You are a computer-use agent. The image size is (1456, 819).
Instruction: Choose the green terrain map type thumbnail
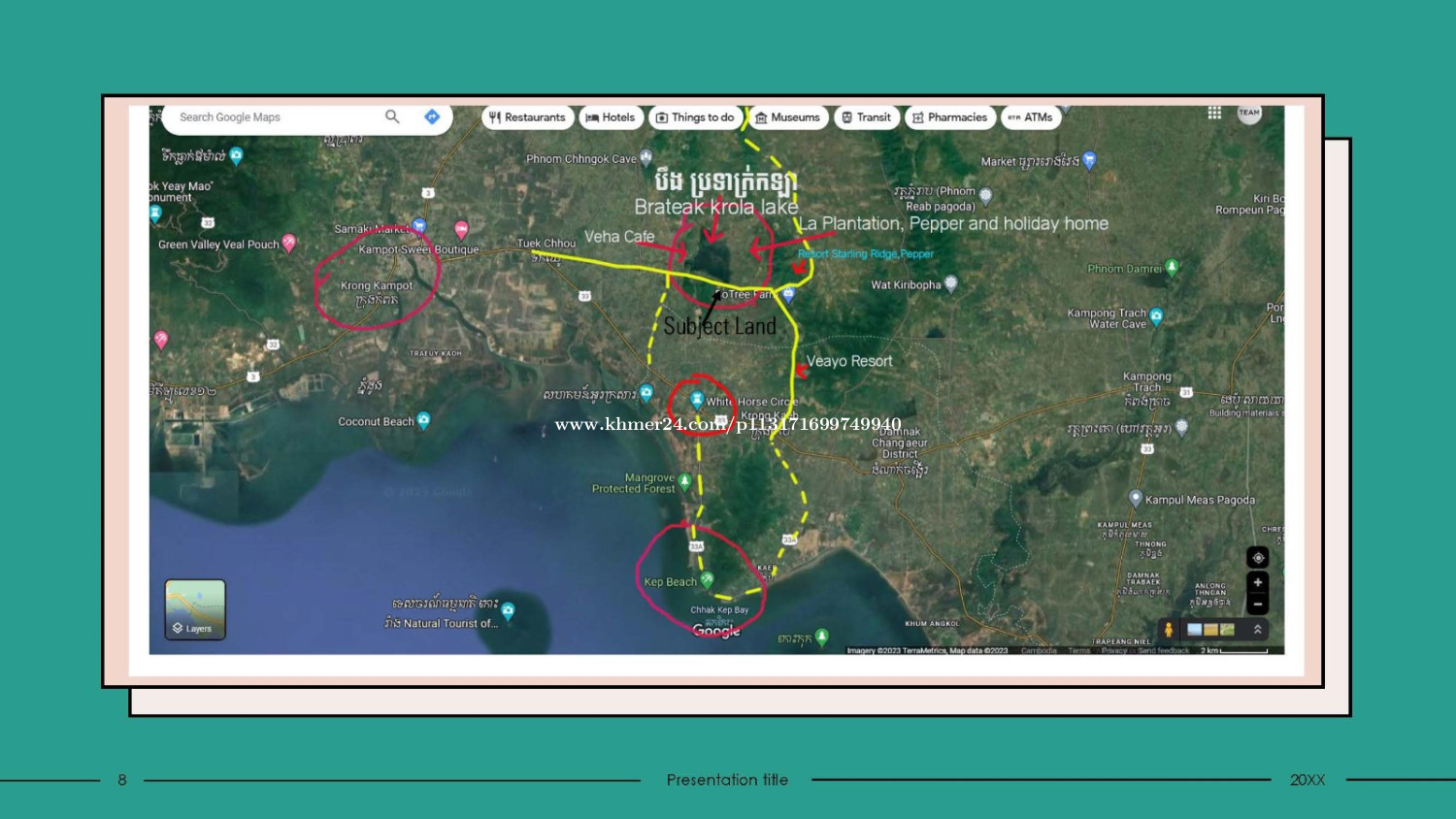pos(1227,630)
